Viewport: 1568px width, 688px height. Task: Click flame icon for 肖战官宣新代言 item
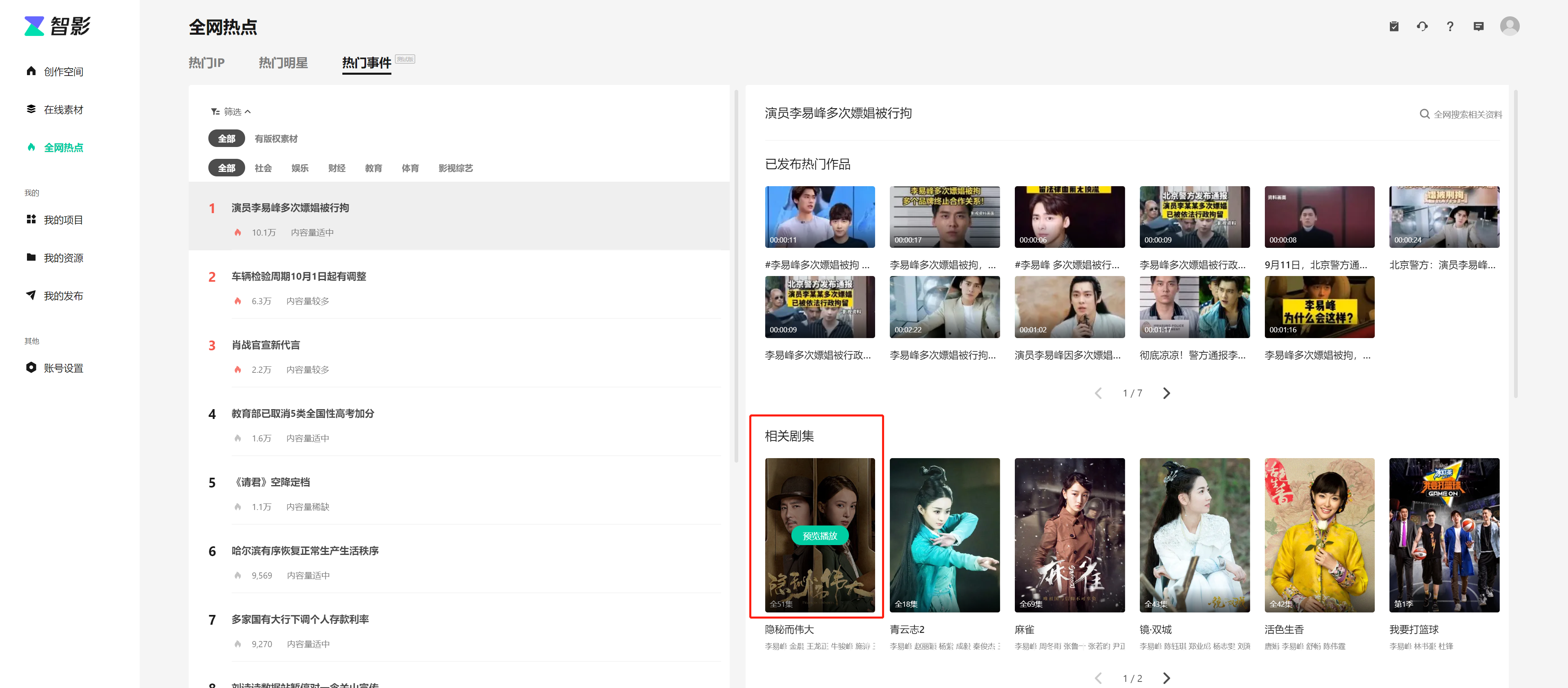click(237, 369)
